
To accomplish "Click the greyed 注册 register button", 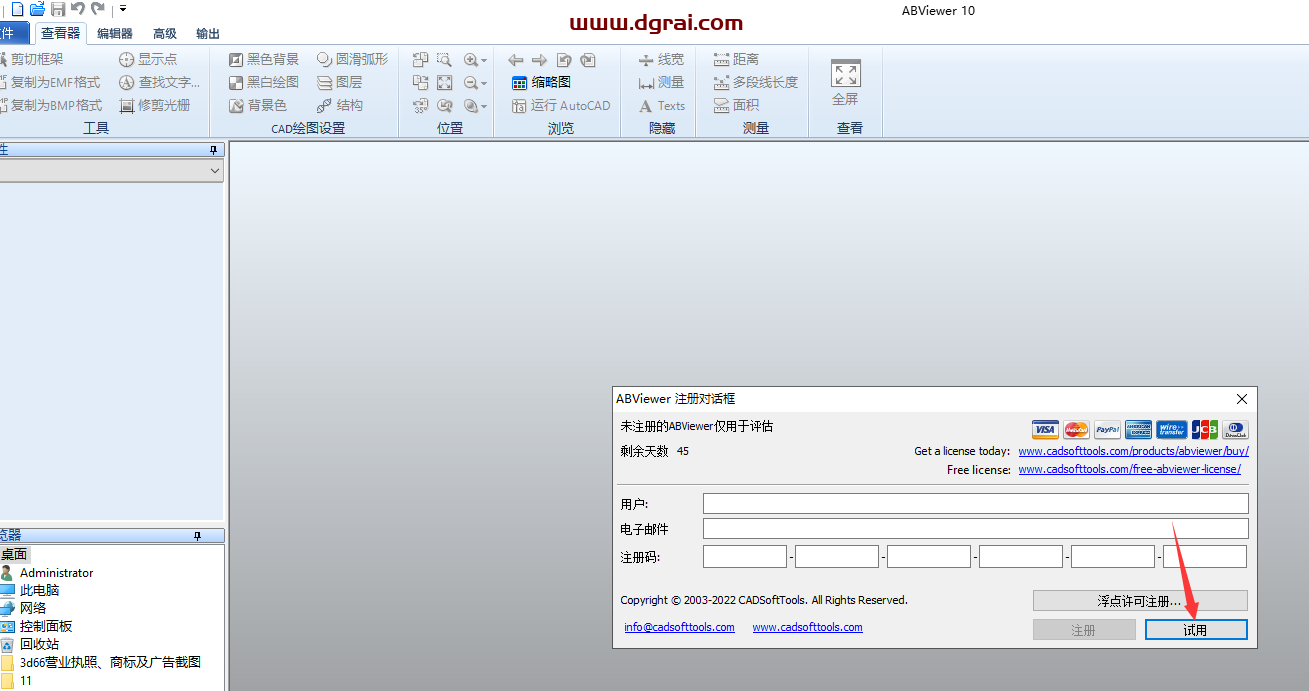I will pos(1084,630).
